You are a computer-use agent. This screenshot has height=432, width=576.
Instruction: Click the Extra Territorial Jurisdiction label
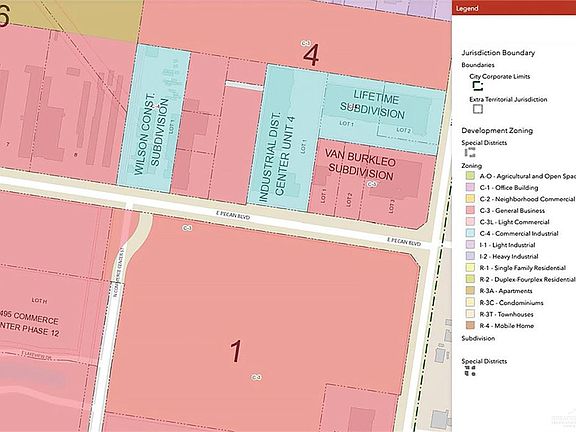[508, 100]
